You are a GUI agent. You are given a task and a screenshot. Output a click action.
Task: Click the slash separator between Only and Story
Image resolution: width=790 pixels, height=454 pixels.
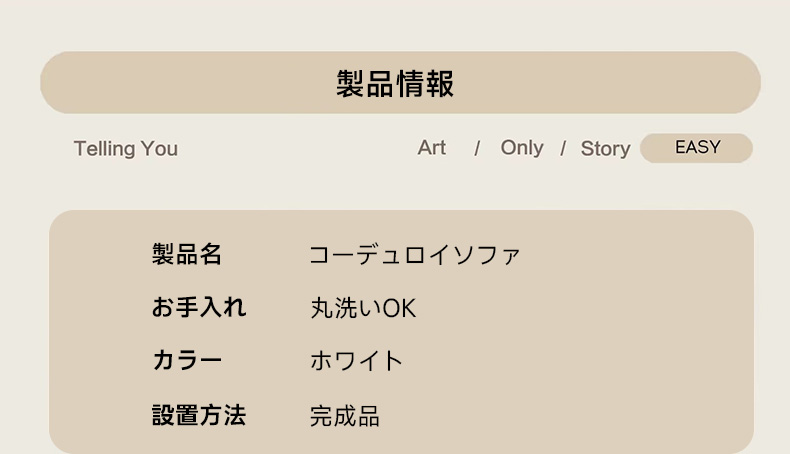(563, 149)
